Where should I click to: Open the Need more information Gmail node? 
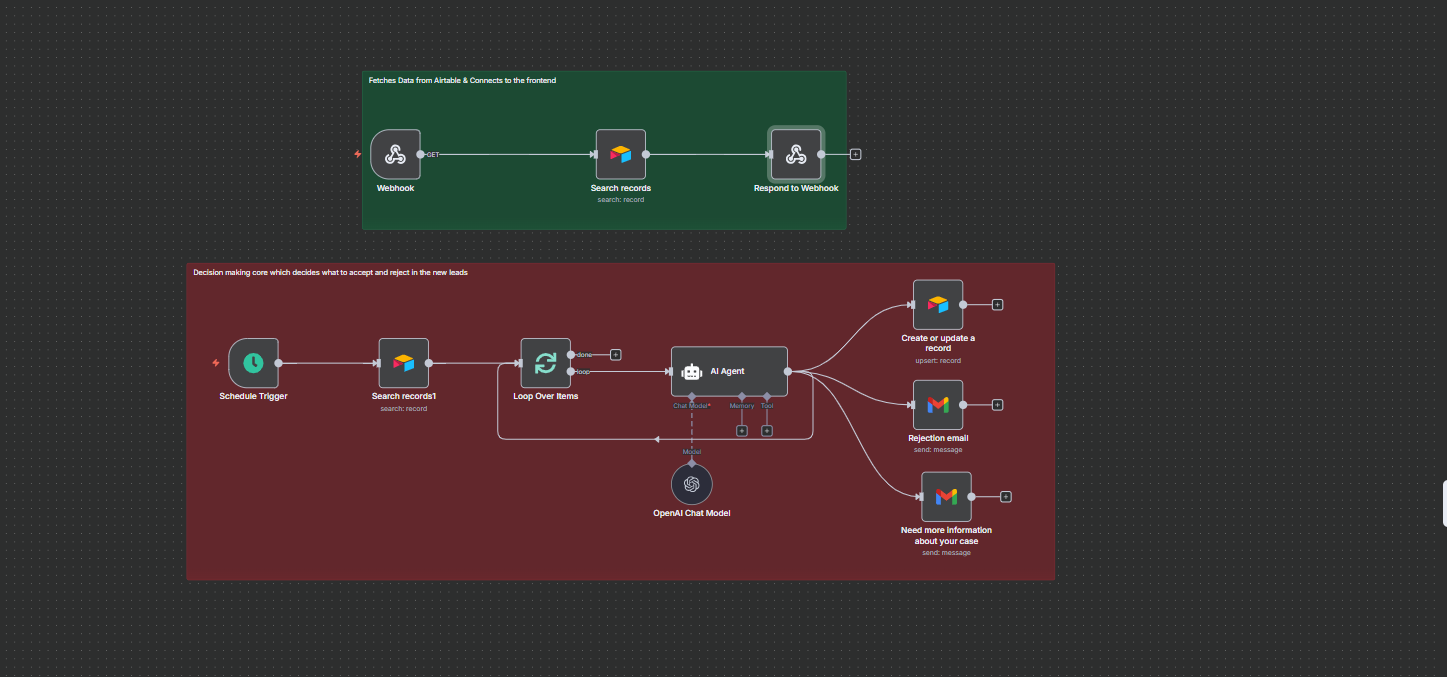945,496
